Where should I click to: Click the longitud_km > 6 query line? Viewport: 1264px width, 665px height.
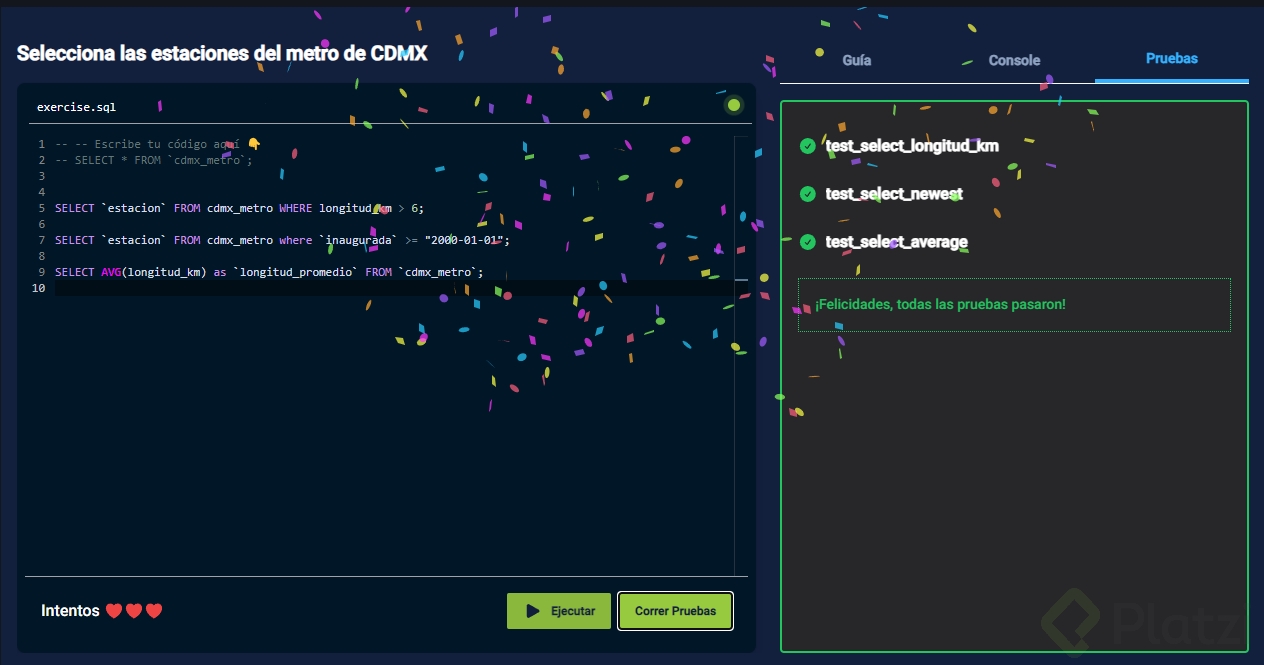click(x=240, y=208)
